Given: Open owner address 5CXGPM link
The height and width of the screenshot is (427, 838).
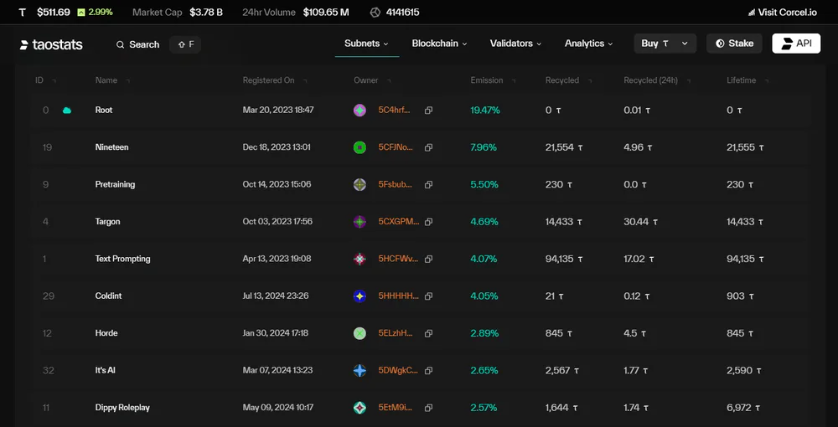Looking at the screenshot, I should pos(399,221).
